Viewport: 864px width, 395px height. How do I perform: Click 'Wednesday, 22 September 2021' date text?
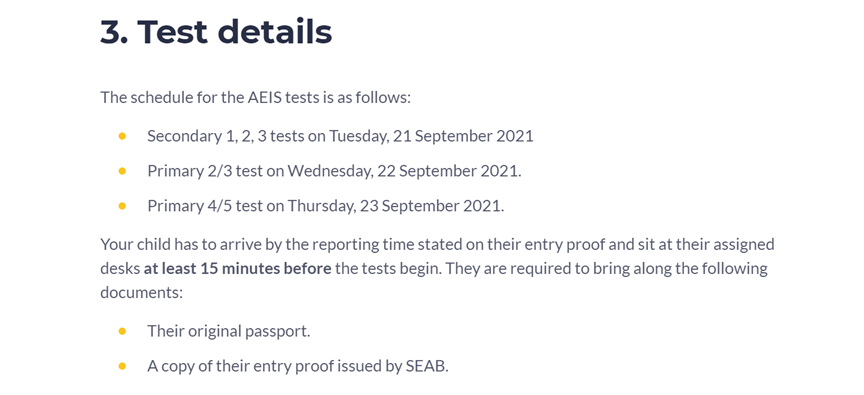pos(404,171)
